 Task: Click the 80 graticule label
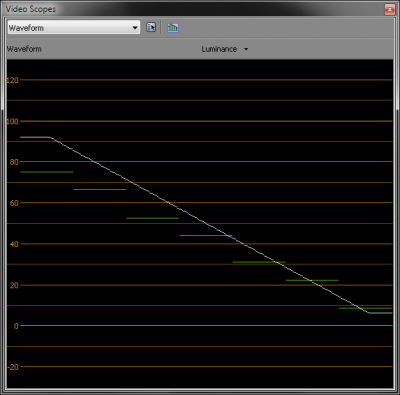tap(14, 162)
